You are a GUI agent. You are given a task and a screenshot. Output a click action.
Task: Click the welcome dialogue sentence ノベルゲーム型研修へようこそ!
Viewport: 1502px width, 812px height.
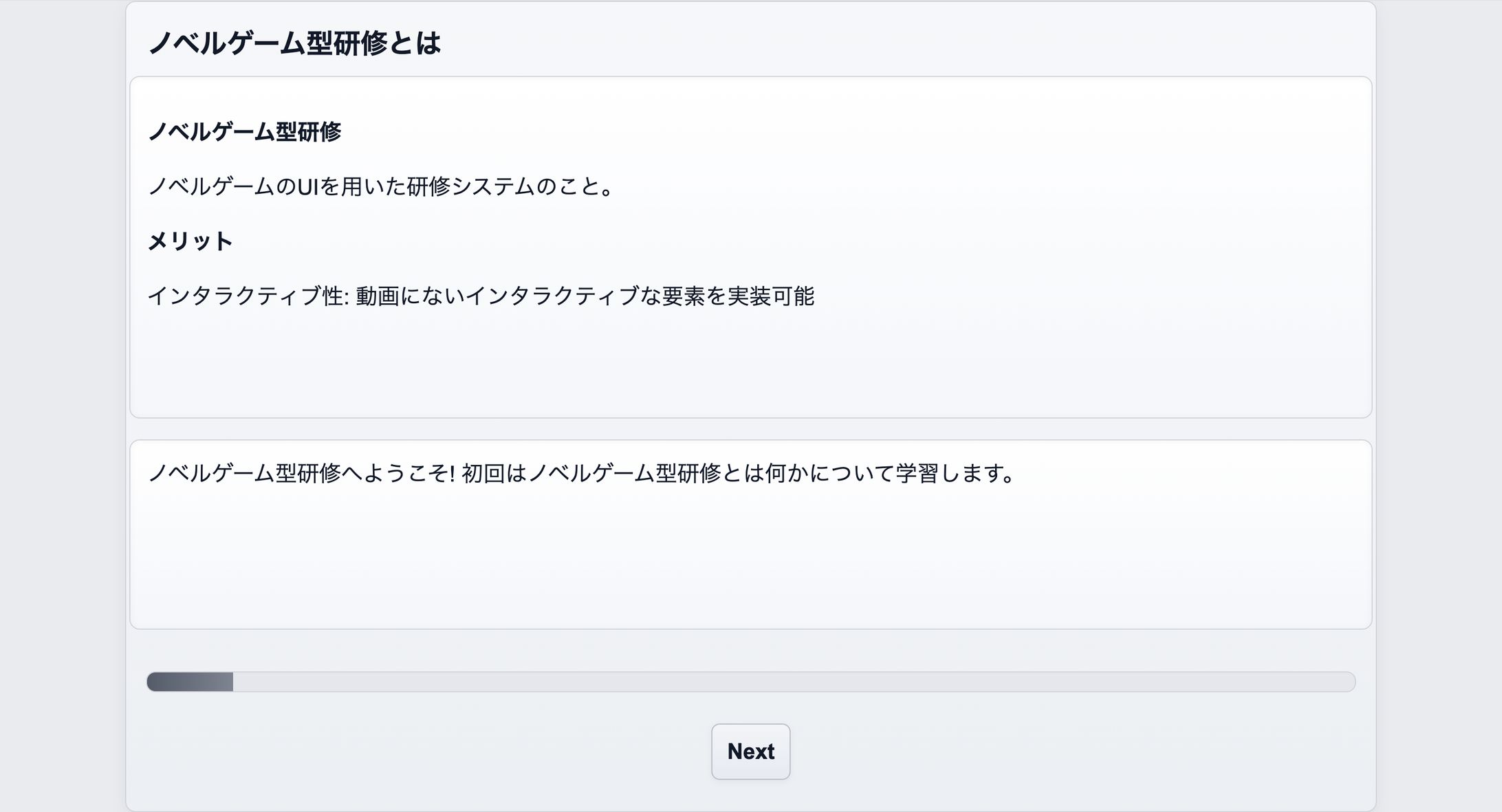click(x=301, y=473)
